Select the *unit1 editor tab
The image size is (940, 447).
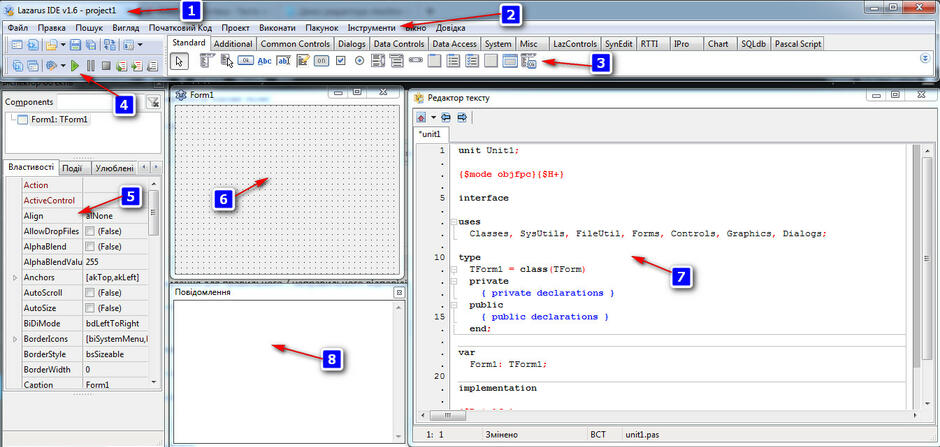(x=429, y=134)
